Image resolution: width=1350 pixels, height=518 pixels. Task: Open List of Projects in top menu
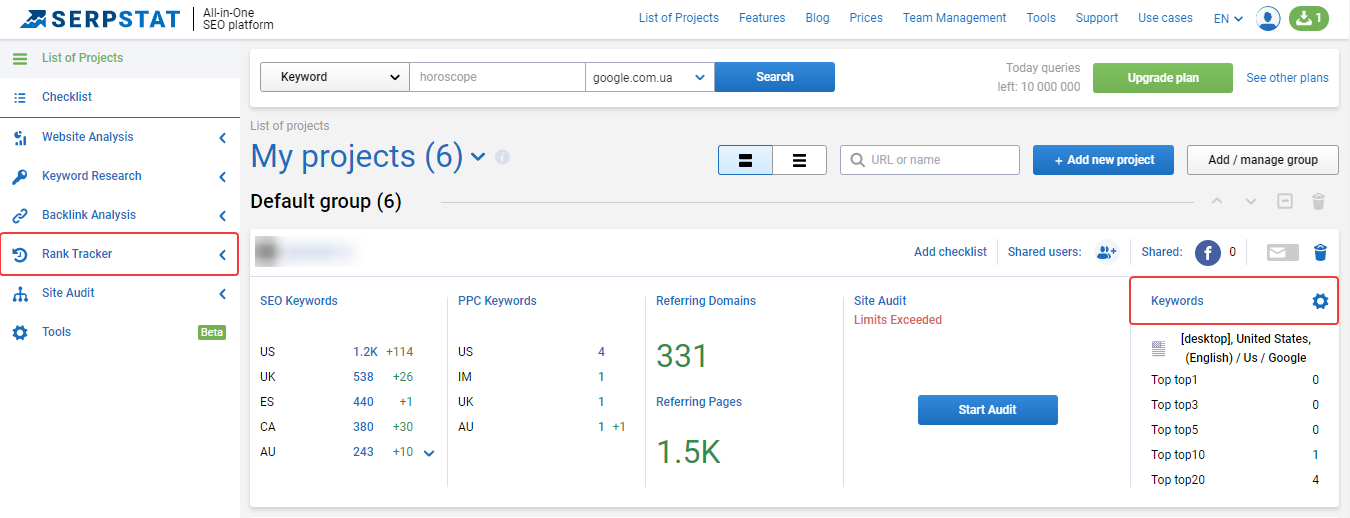click(679, 18)
